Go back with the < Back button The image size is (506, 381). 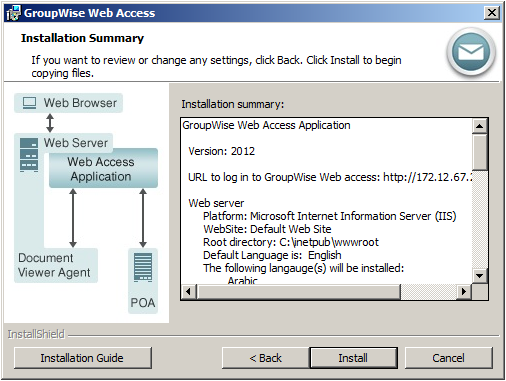266,358
